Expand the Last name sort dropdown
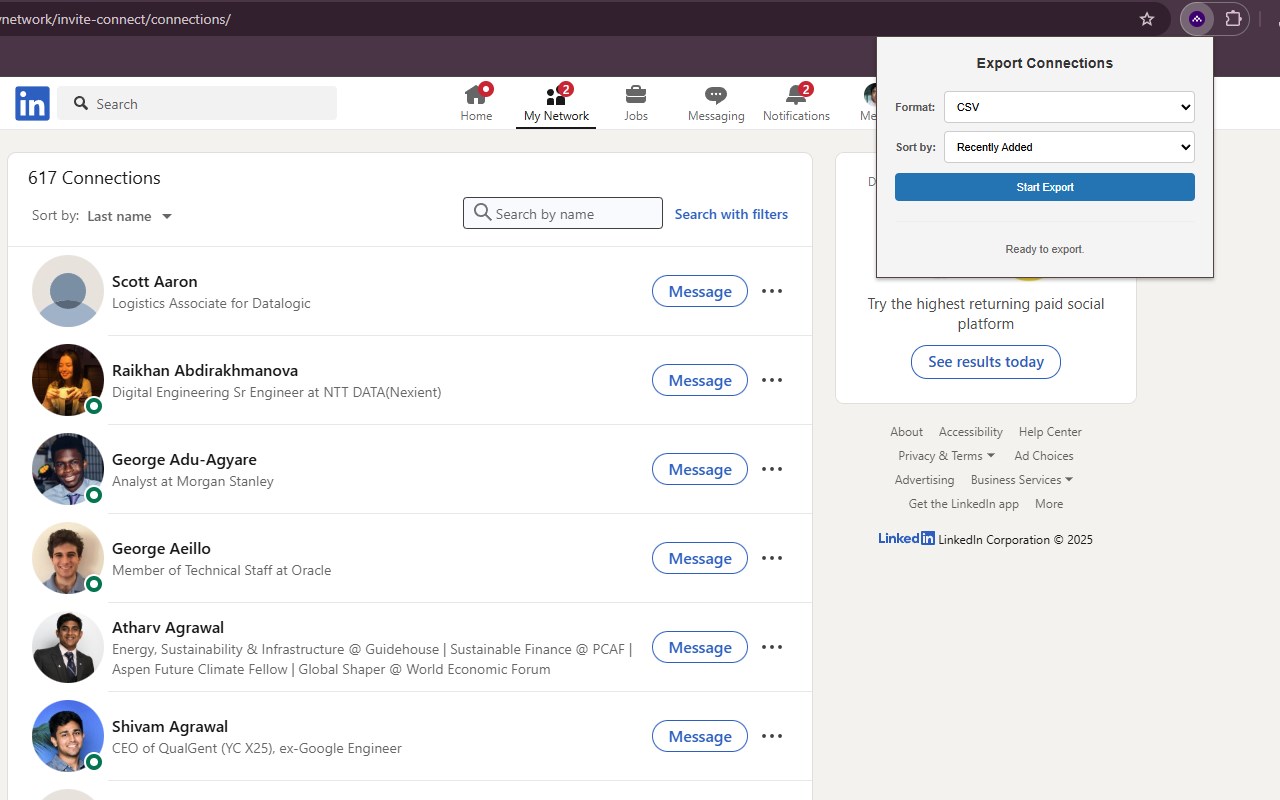Image resolution: width=1280 pixels, height=800 pixels. coord(129,216)
